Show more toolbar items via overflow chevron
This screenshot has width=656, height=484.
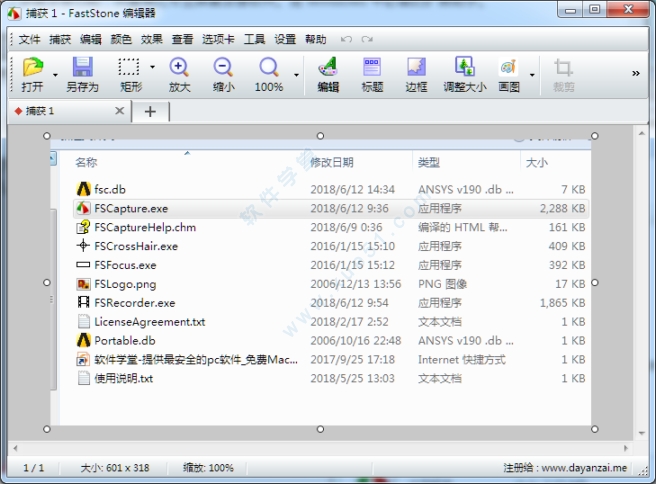[636, 73]
